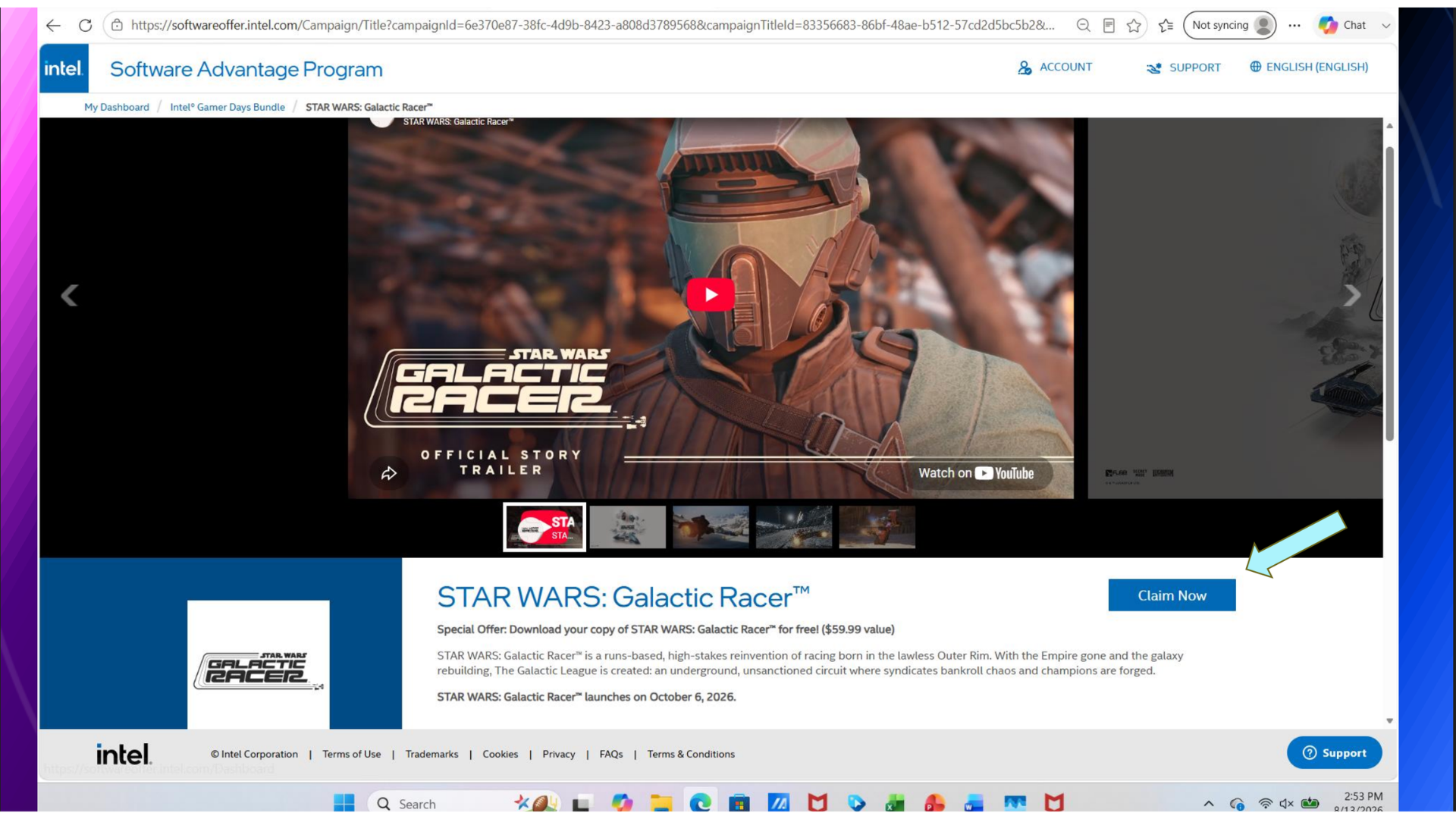This screenshot has width=1456, height=819.
Task: Open the SUPPORT link in the header
Action: pos(1184,67)
